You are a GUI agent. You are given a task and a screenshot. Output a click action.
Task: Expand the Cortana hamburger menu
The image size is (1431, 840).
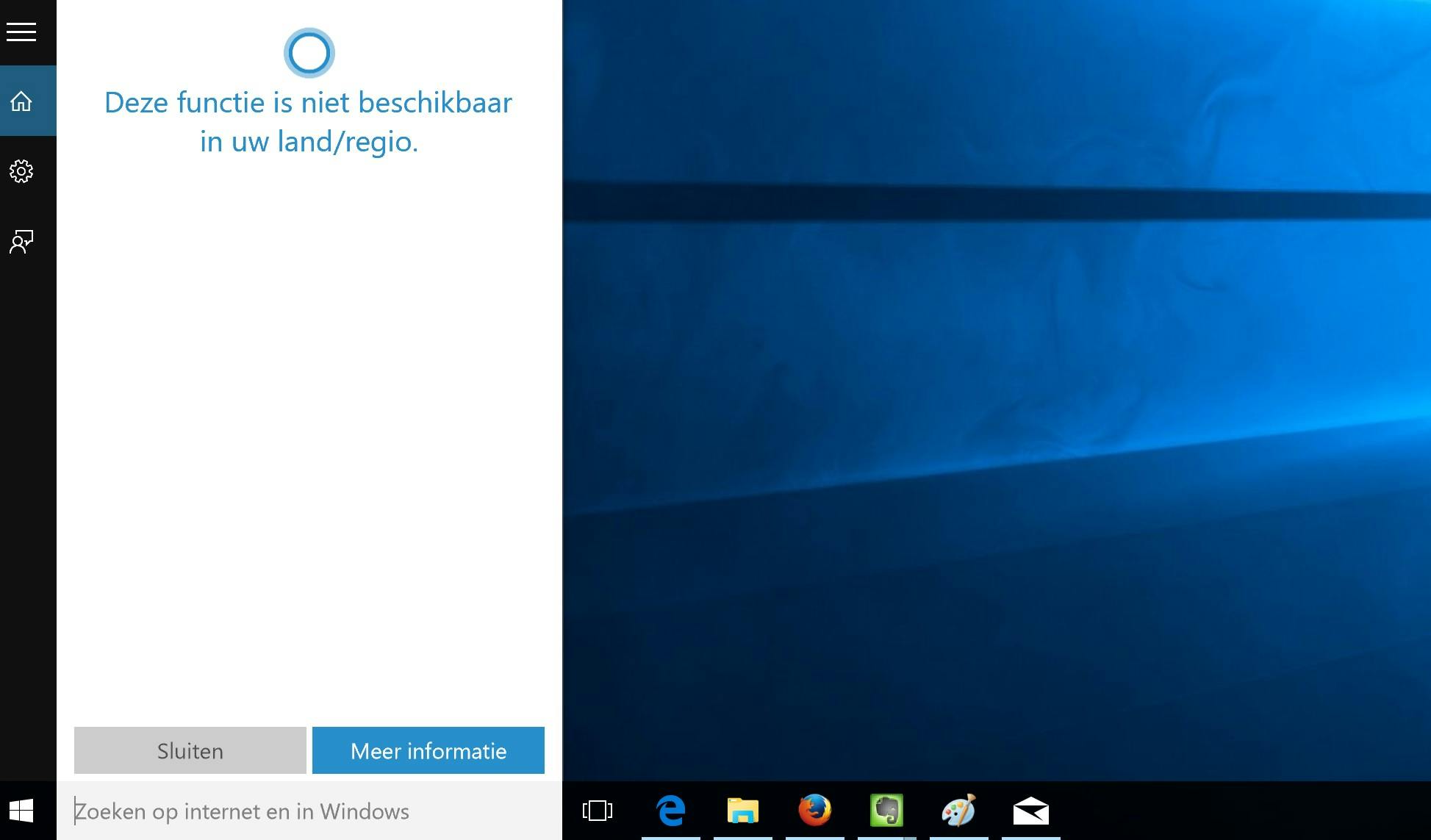coord(21,32)
